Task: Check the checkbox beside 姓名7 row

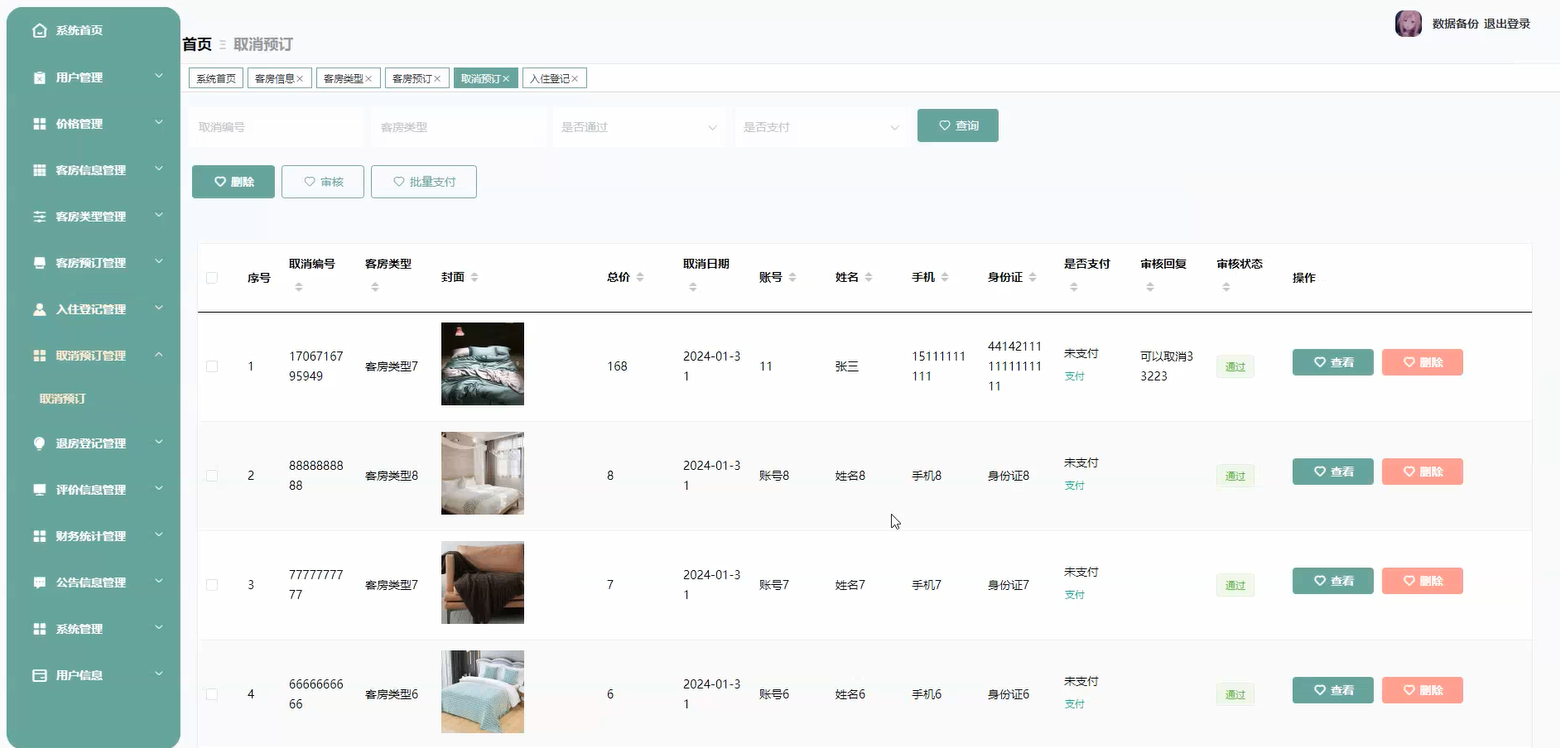Action: (x=211, y=584)
